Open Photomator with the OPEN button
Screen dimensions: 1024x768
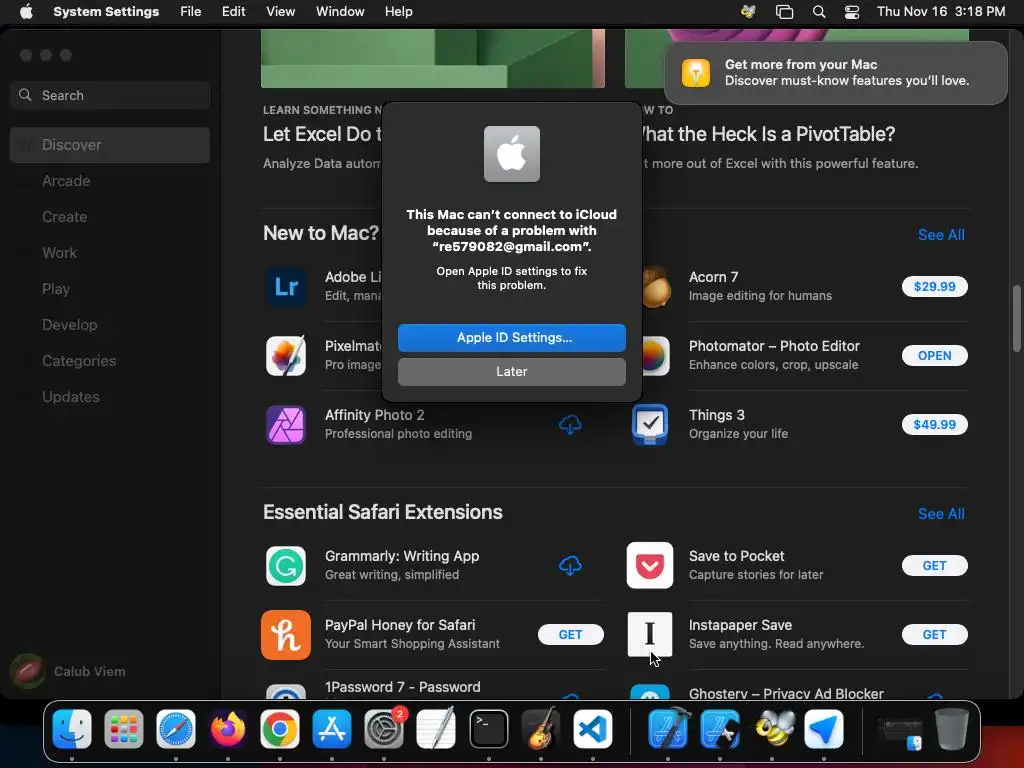935,356
